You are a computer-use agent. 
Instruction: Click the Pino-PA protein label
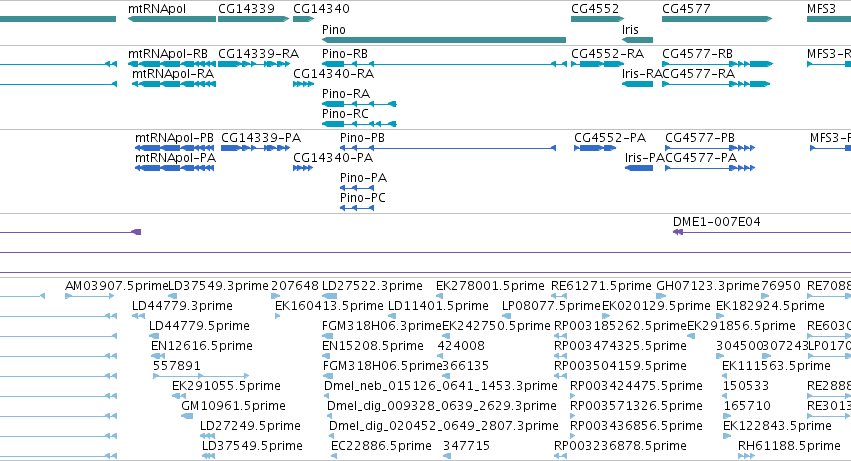click(x=363, y=178)
